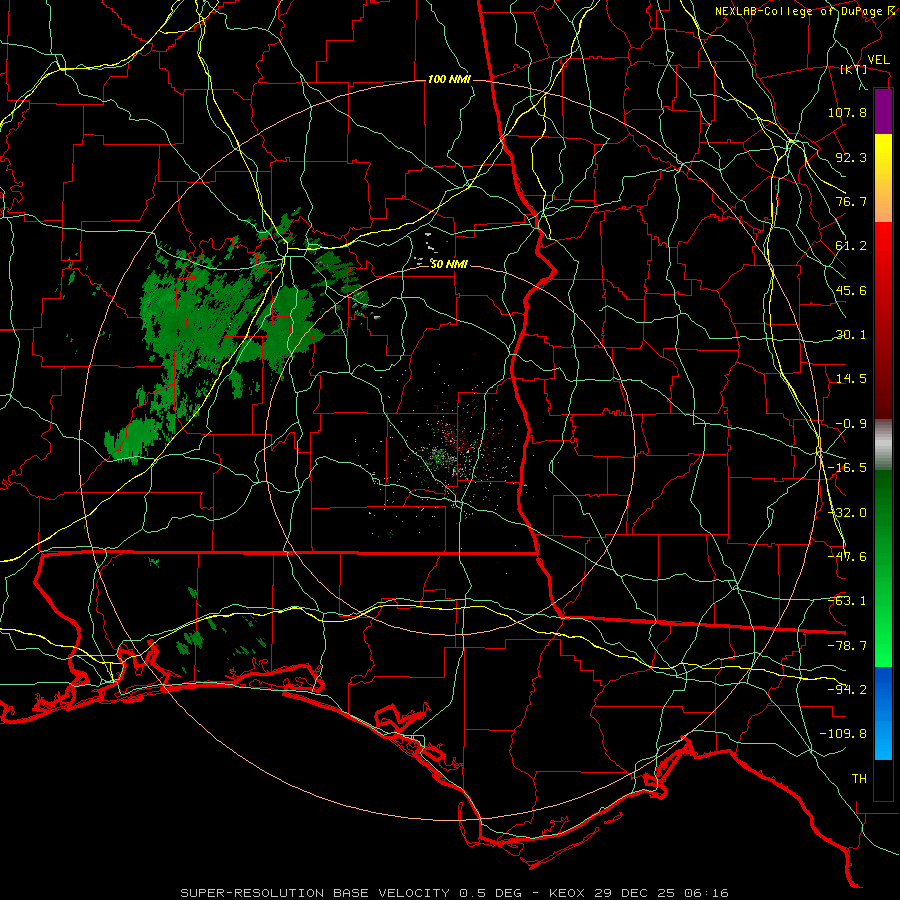Click the TH label on the legend
The width and height of the screenshot is (900, 900).
tap(859, 779)
